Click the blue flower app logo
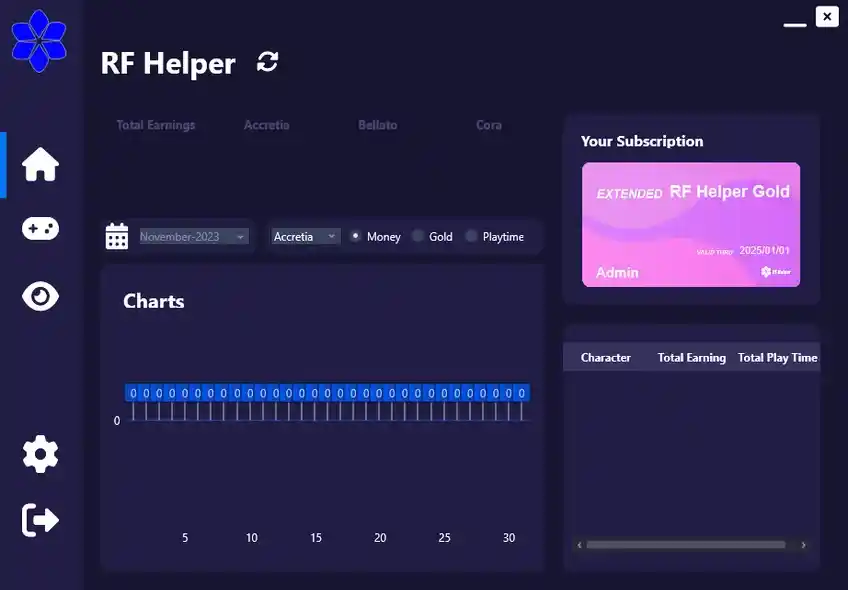Viewport: 848px width, 590px height. point(40,40)
